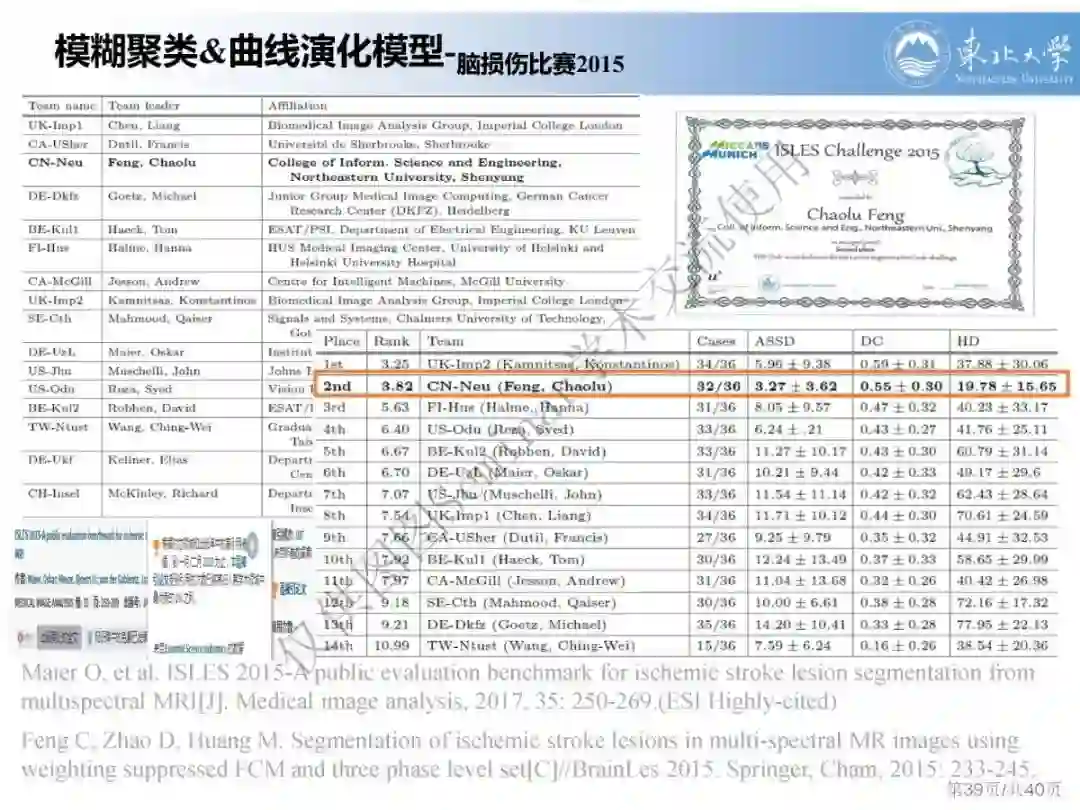
Task: Click the HD column header
Action: (x=968, y=341)
